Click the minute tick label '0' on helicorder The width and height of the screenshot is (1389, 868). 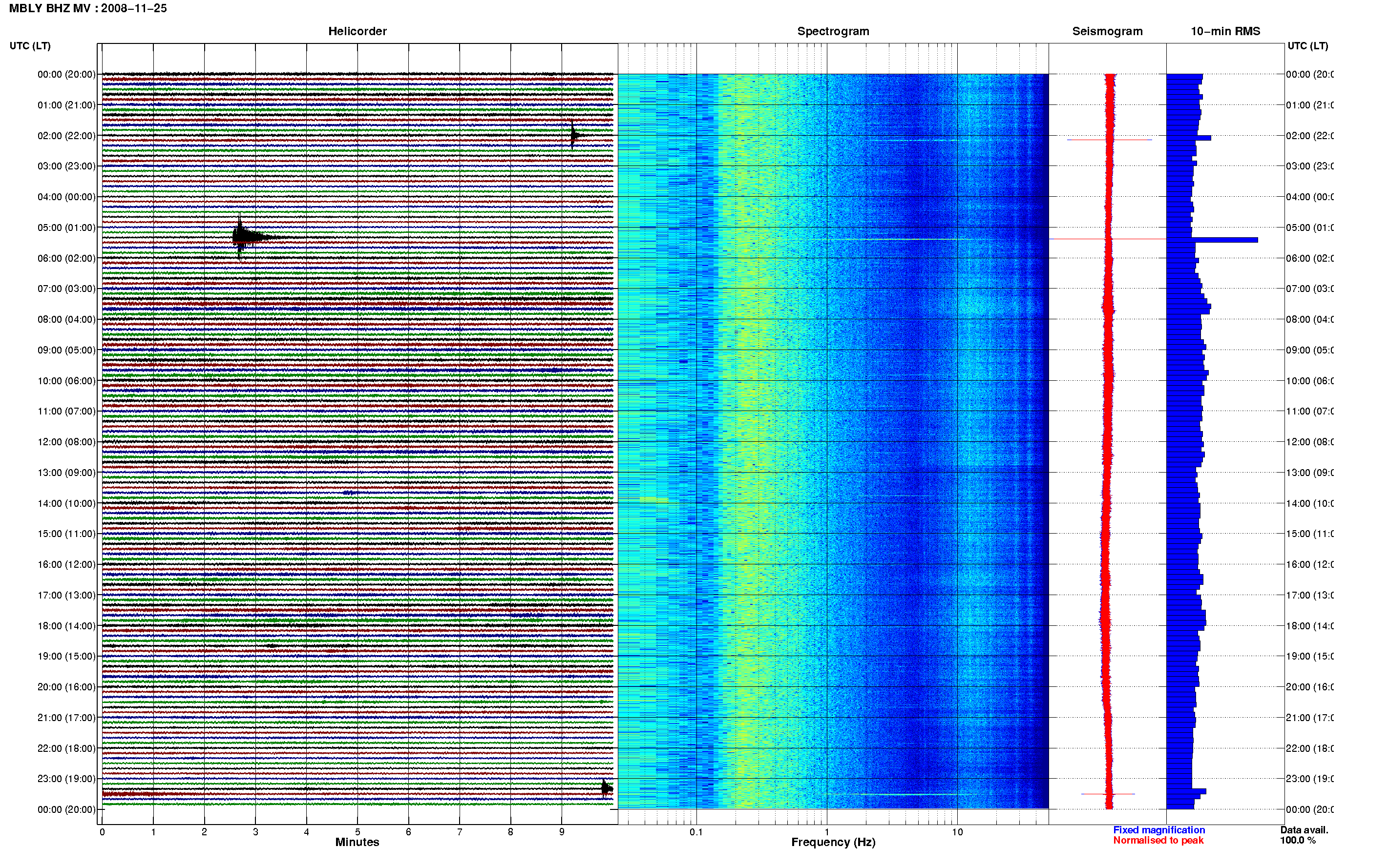point(102,832)
